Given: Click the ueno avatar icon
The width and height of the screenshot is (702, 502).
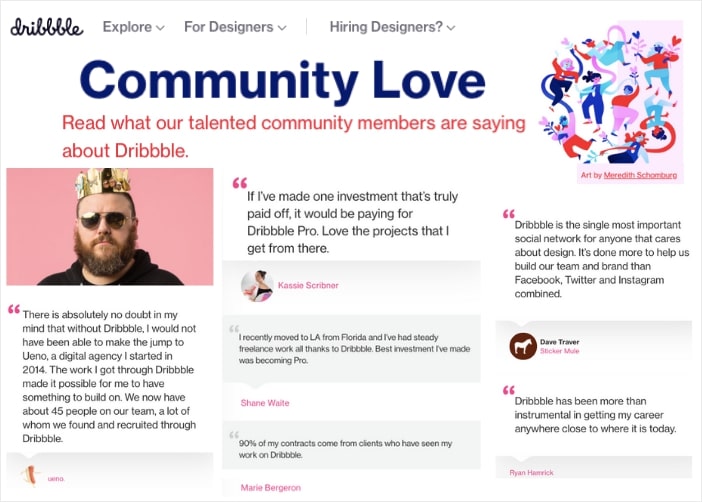Looking at the screenshot, I should (30, 476).
